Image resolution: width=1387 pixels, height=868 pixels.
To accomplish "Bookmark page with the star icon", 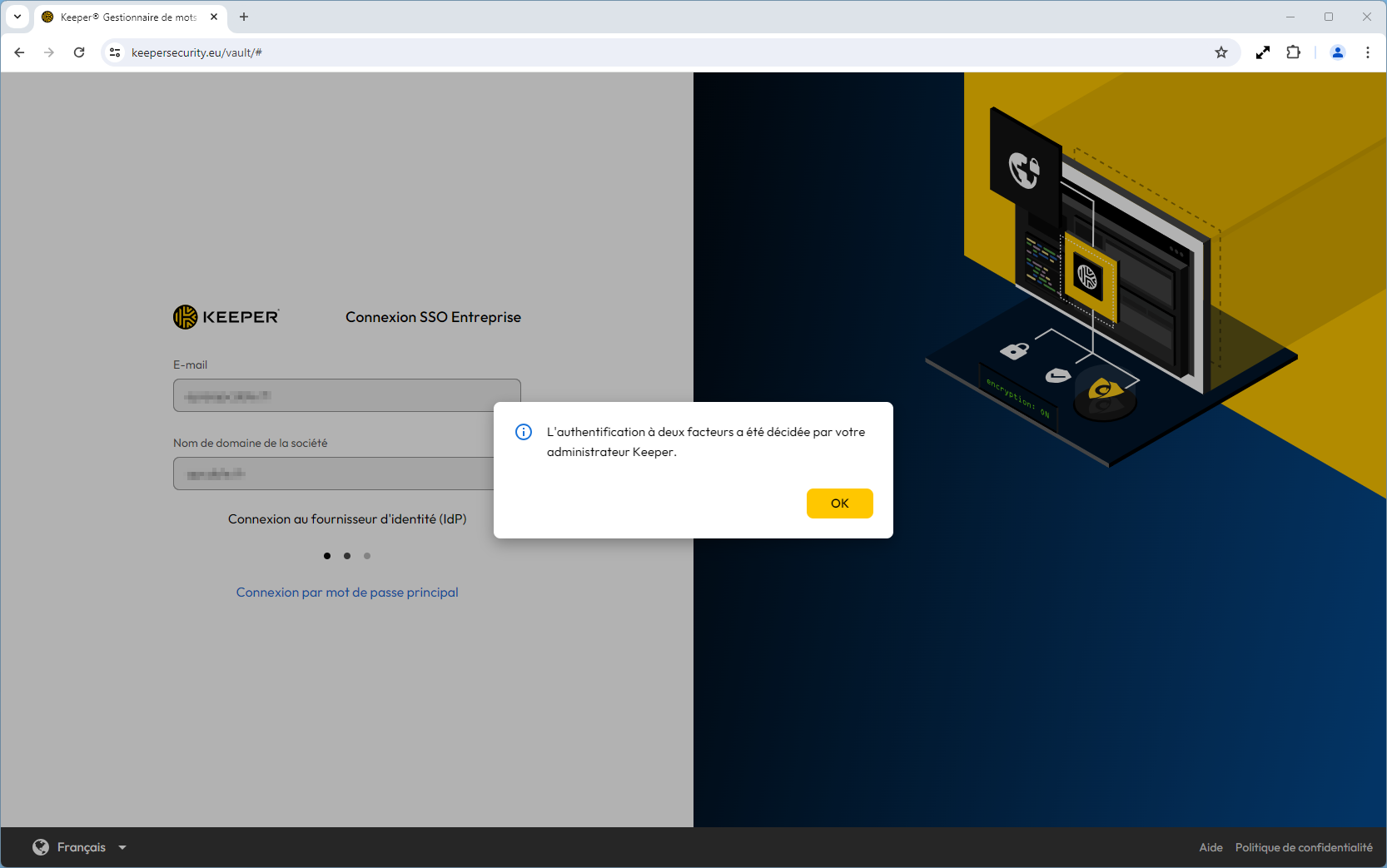I will click(1221, 52).
